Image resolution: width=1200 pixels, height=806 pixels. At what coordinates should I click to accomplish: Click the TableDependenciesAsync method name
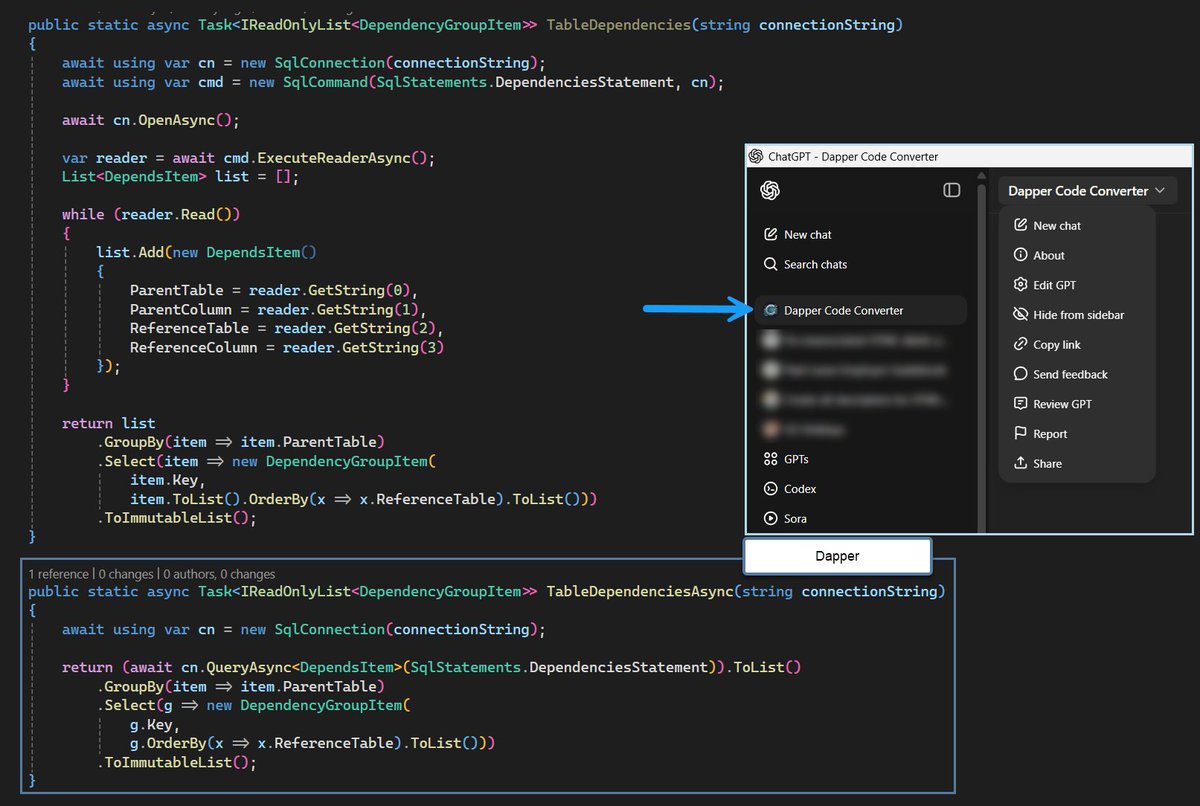[x=639, y=591]
